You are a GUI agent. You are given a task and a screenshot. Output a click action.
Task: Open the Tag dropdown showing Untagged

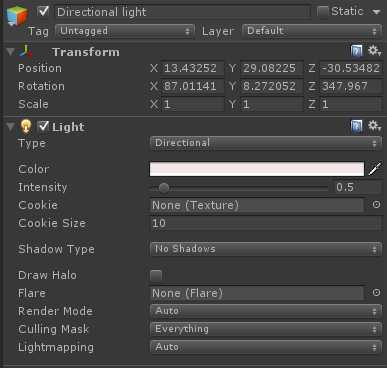point(124,31)
